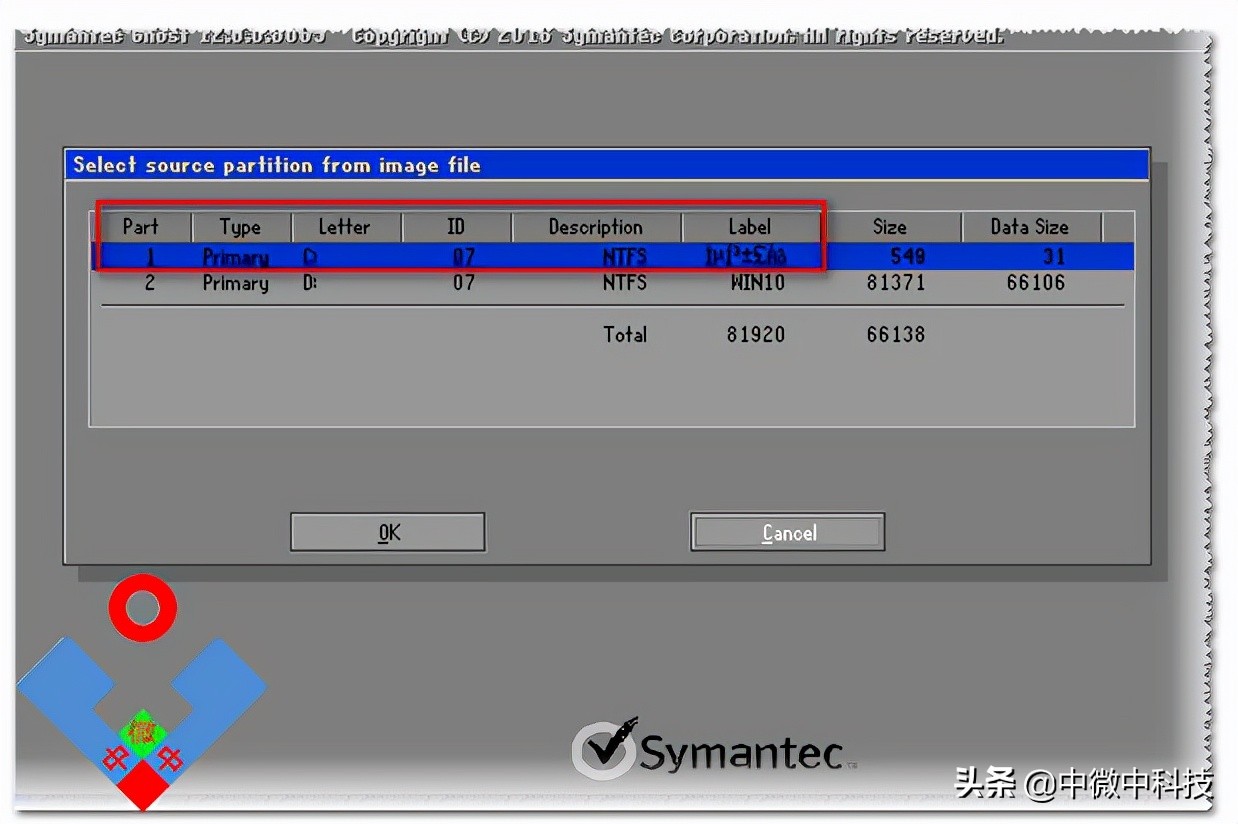
Task: Click the green diamond in the watermark logo
Action: click(142, 731)
